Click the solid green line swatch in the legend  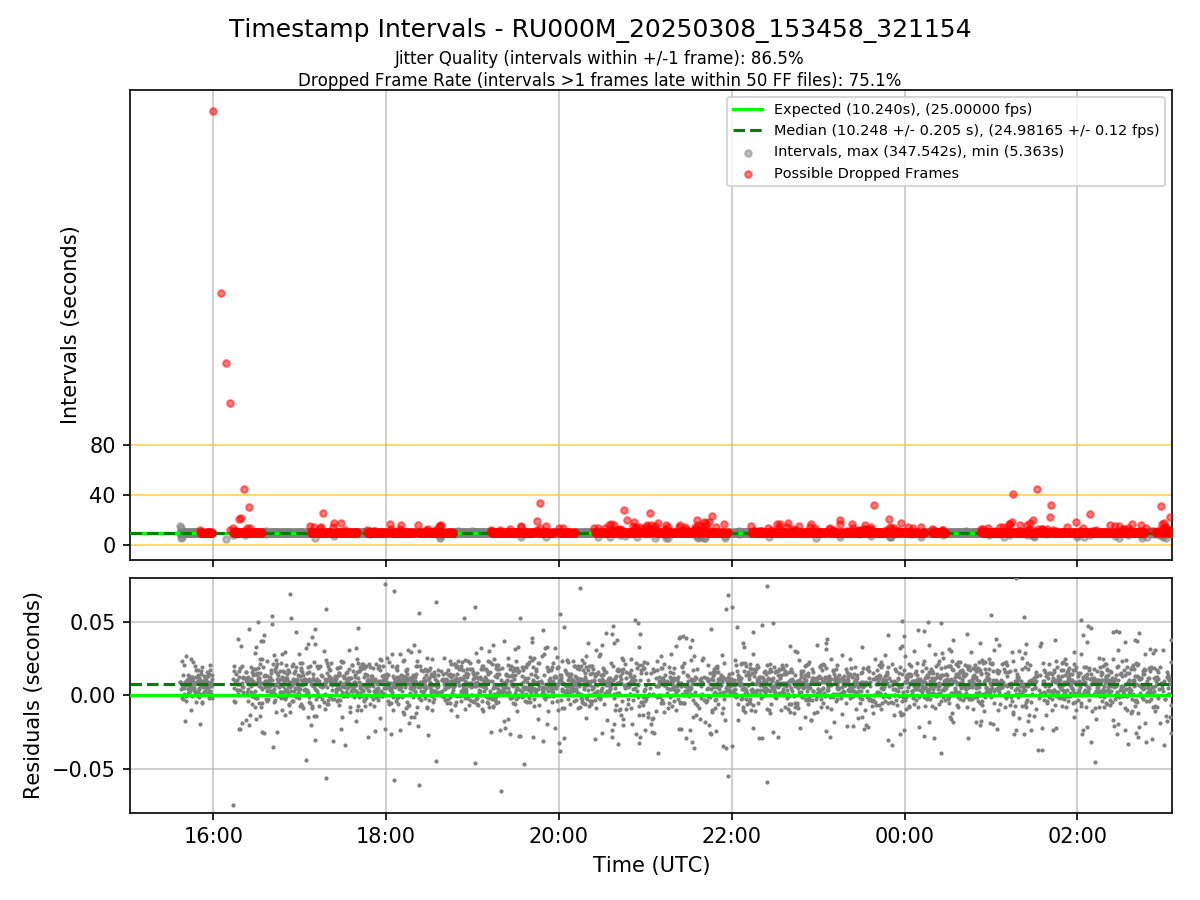point(749,109)
